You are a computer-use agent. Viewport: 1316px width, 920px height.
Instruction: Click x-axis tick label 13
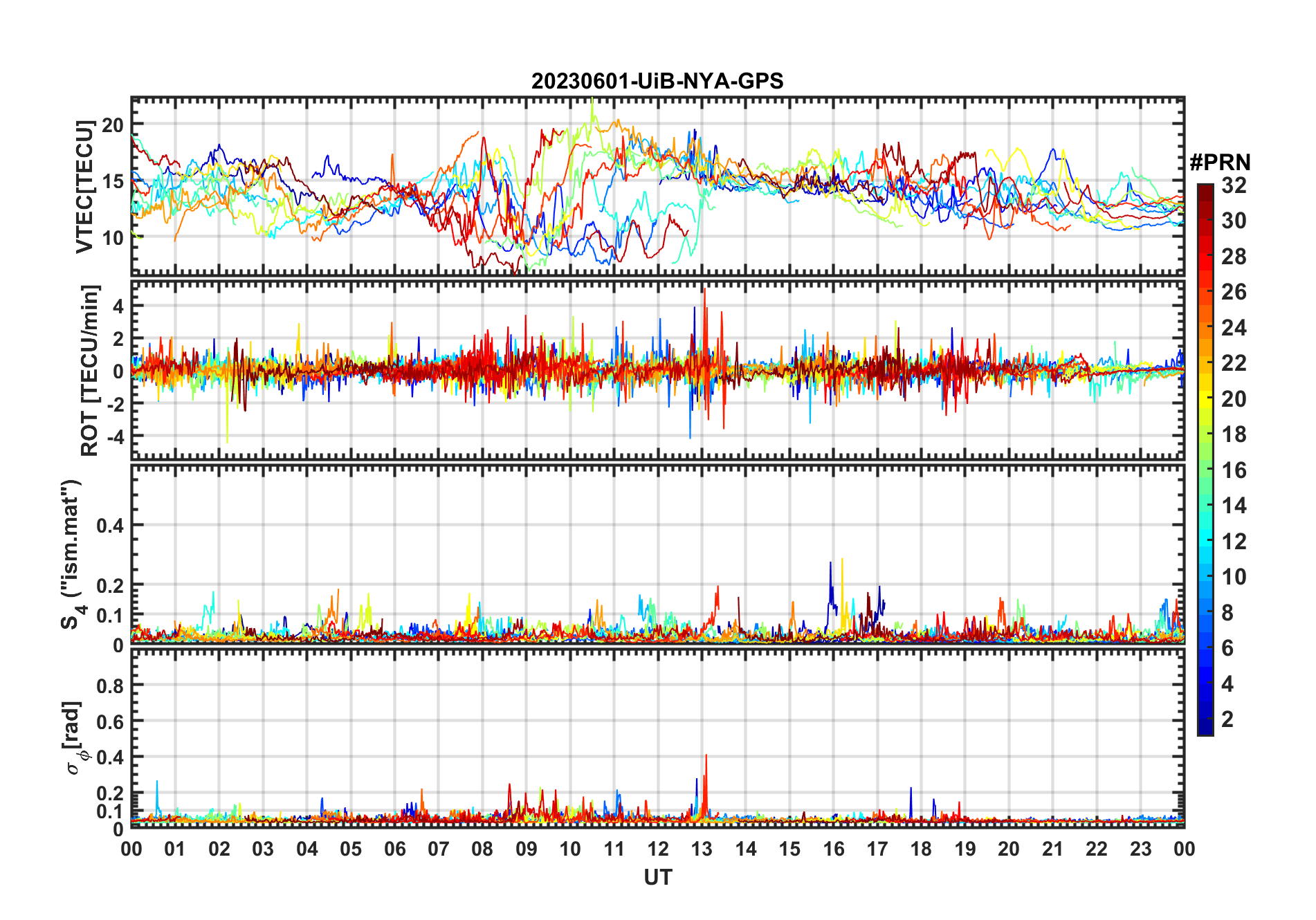coord(702,849)
